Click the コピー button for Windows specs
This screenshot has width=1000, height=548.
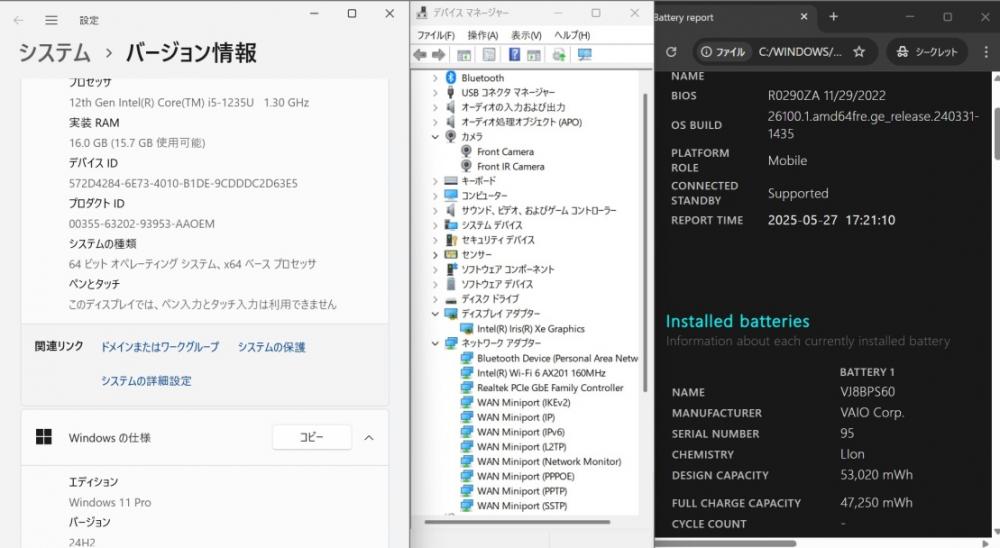[x=312, y=437]
